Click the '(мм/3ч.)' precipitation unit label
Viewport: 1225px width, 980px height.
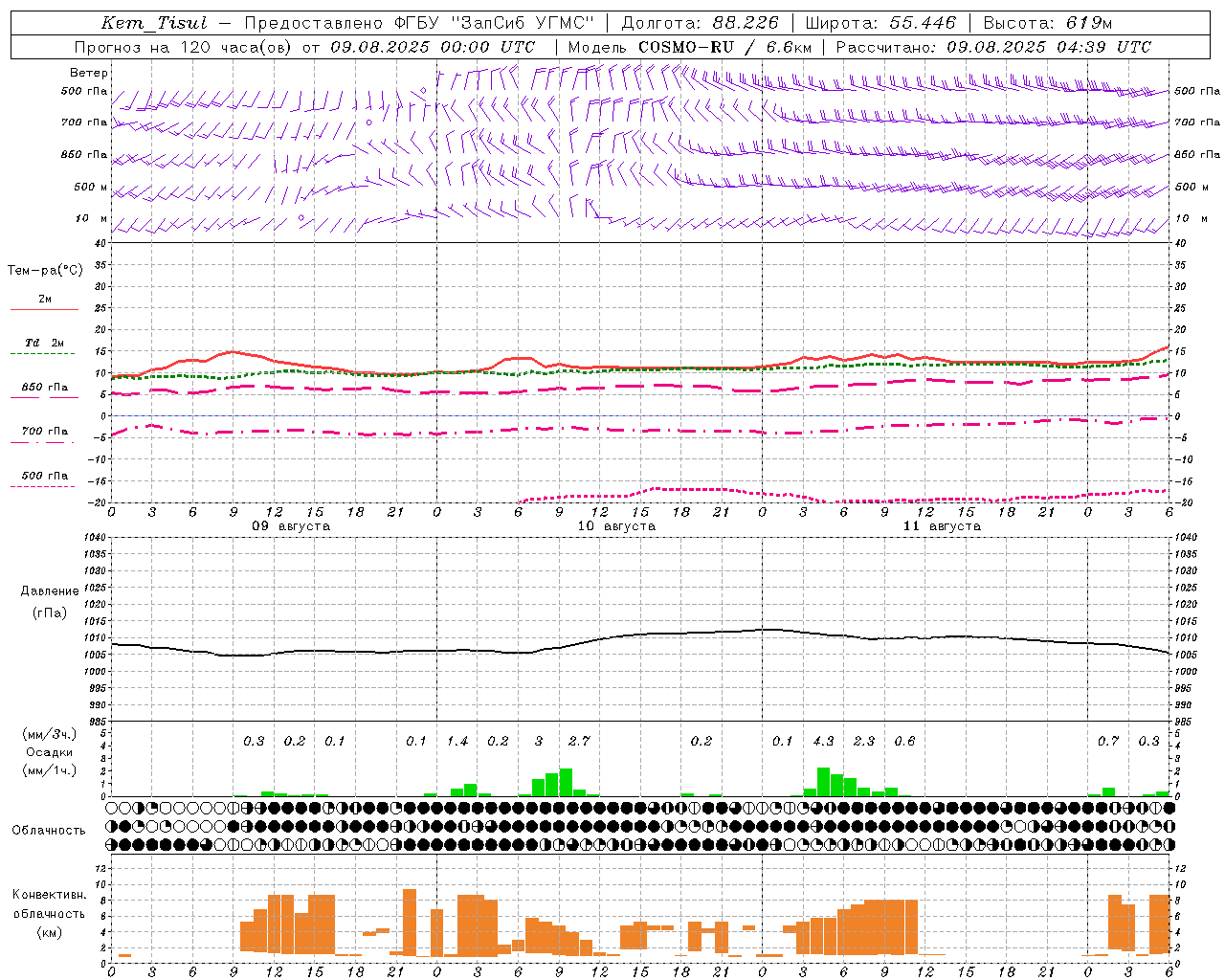coord(50,734)
